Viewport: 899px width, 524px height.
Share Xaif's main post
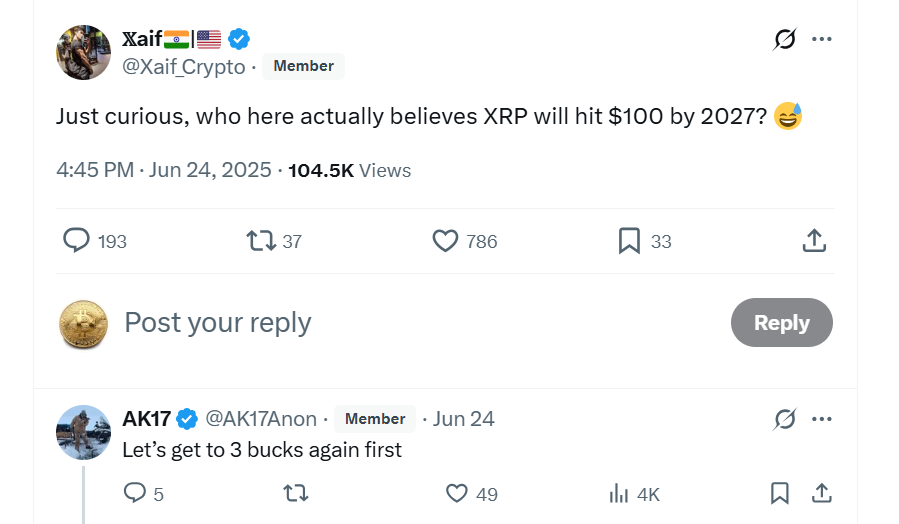(x=814, y=241)
